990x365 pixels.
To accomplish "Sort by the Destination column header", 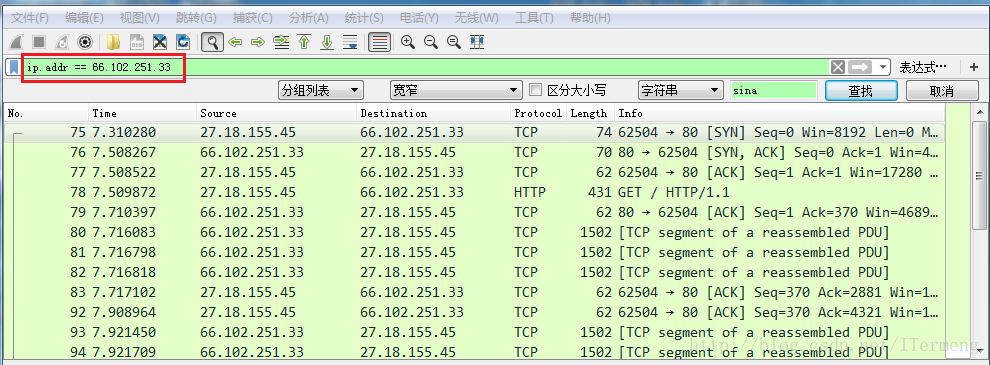I will [433, 114].
